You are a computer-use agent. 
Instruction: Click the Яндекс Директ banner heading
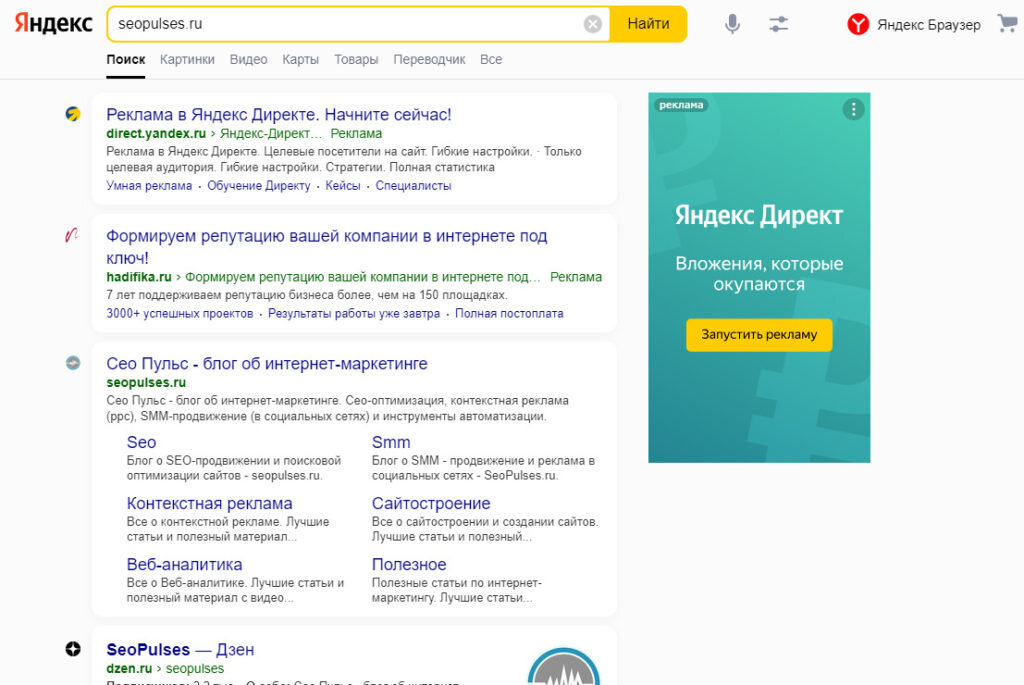(759, 215)
